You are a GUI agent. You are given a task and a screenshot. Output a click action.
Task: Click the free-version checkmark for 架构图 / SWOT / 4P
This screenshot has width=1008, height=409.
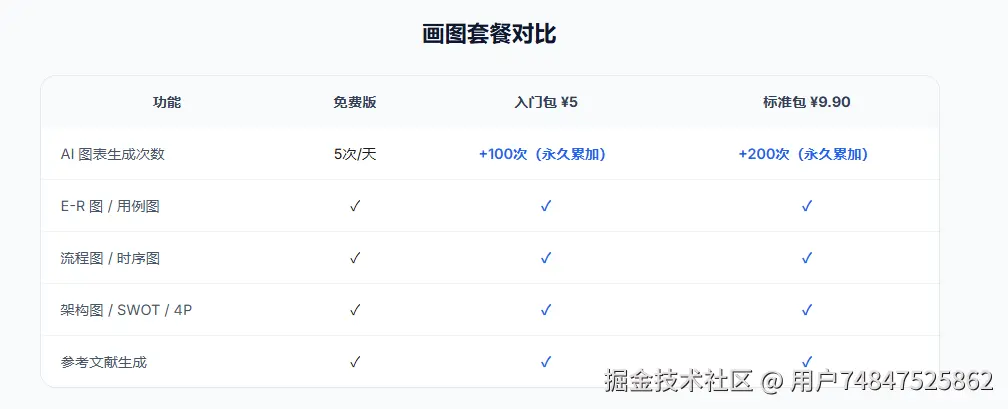click(355, 310)
